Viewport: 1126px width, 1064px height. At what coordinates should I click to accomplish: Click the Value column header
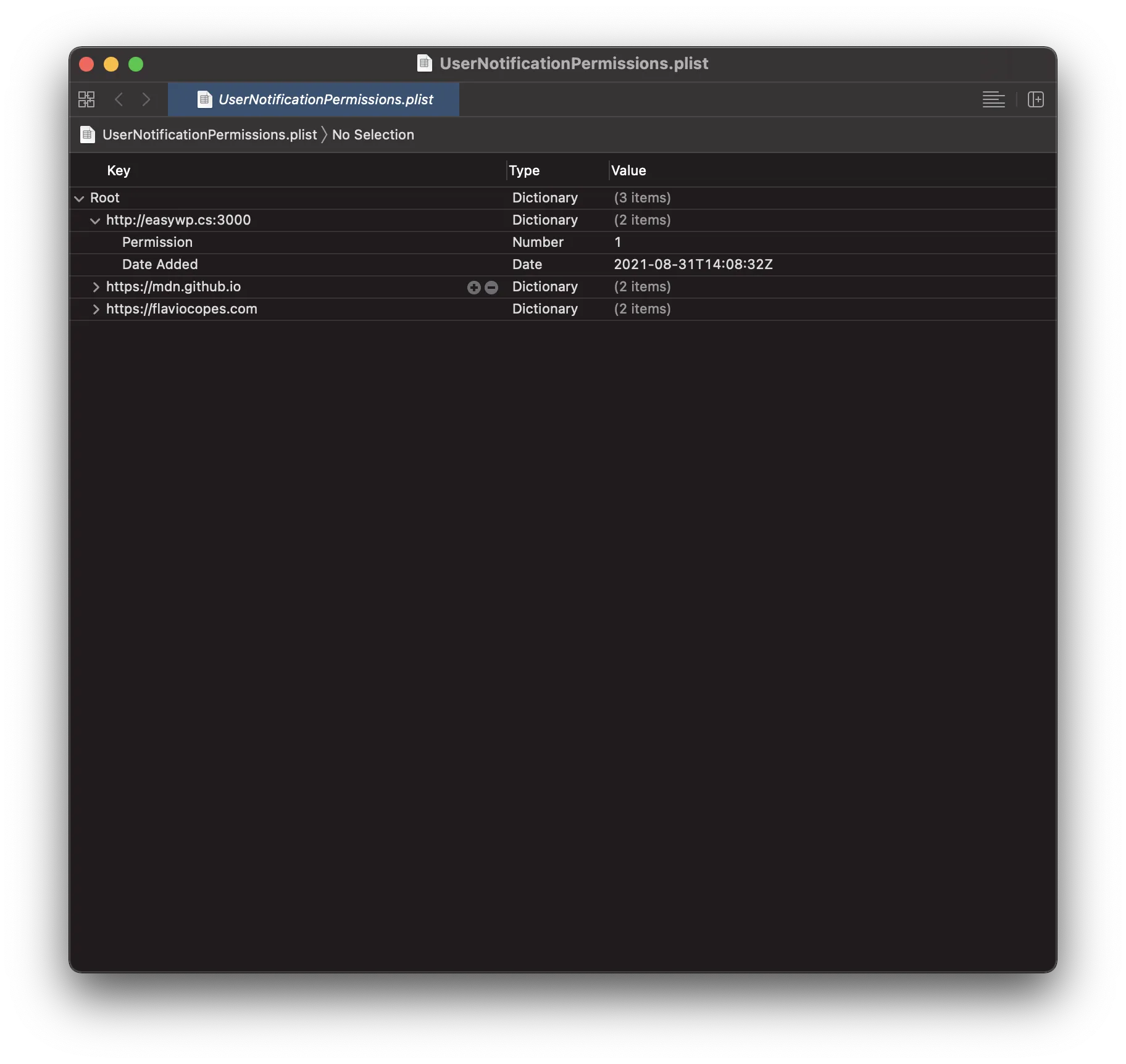(628, 170)
